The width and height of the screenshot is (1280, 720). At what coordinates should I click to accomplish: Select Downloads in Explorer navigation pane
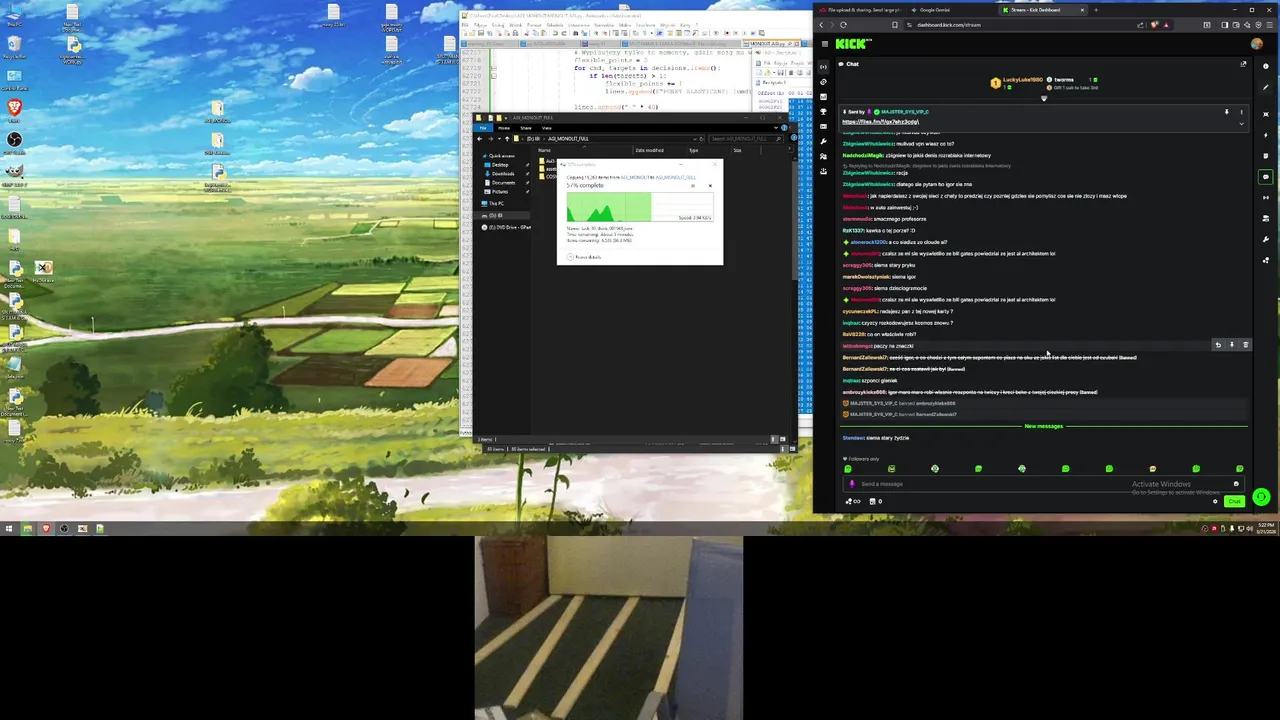(x=503, y=174)
